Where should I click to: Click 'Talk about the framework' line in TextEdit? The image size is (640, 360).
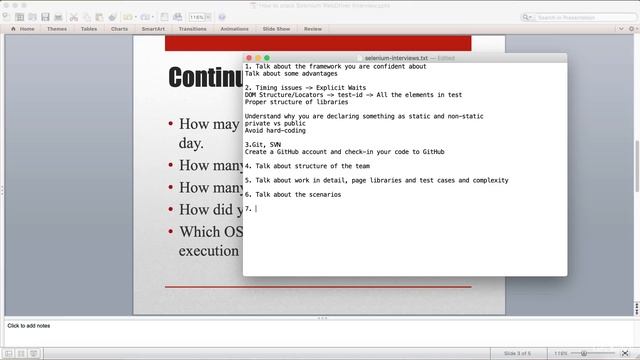click(x=336, y=67)
